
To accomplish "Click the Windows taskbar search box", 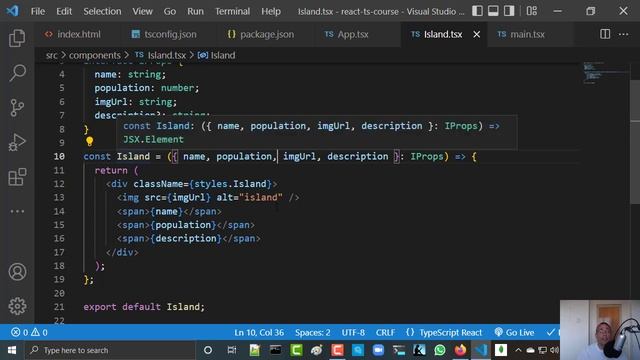I will click(109, 350).
